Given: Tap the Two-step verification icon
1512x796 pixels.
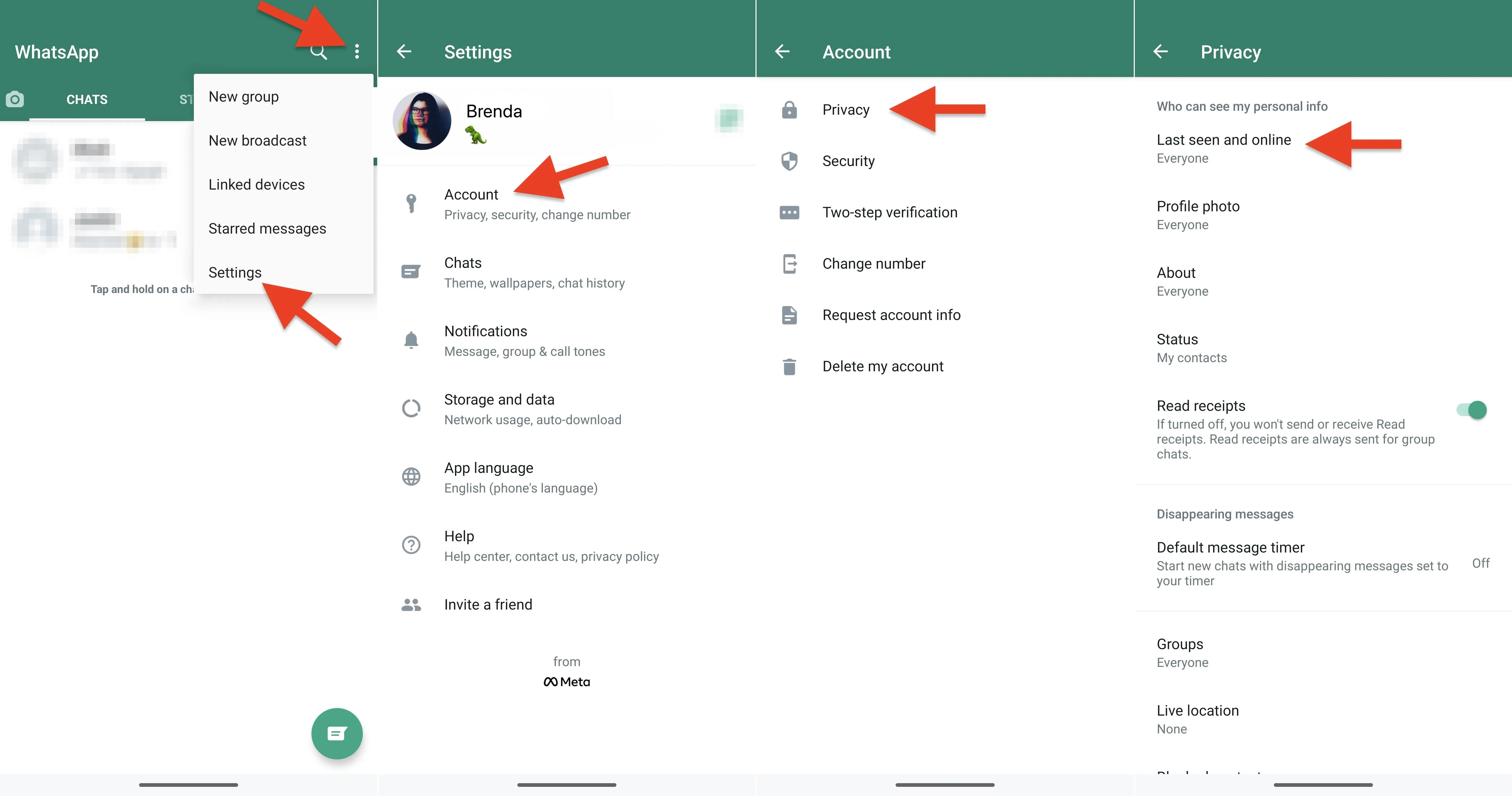Looking at the screenshot, I should click(790, 212).
